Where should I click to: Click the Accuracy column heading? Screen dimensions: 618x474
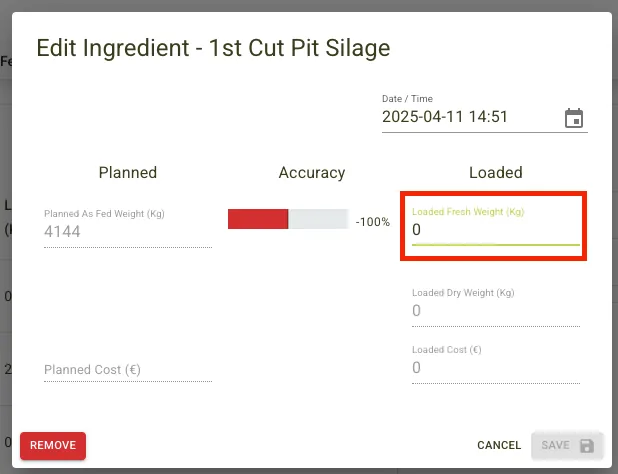coord(311,173)
